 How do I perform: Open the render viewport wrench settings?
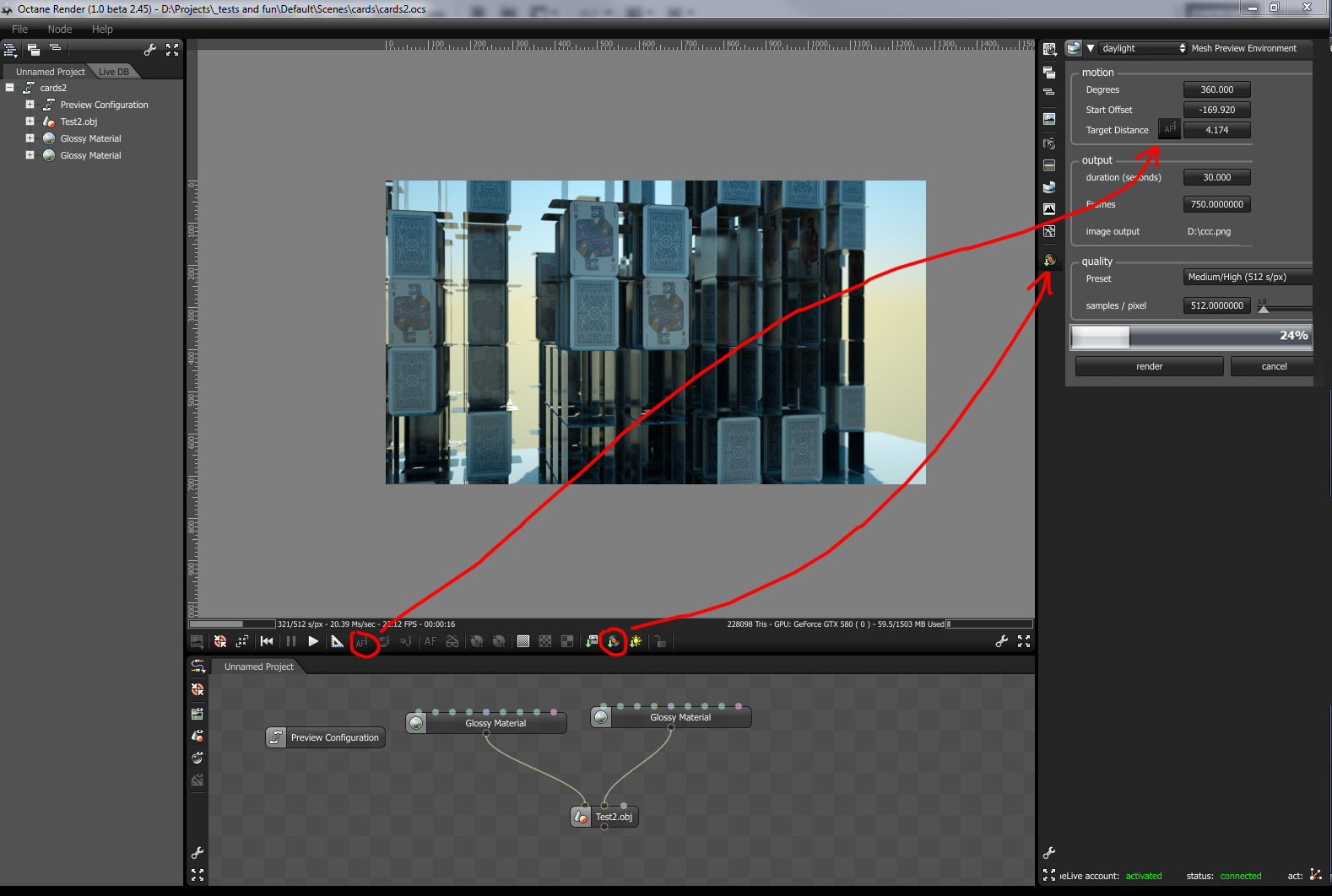(1002, 641)
